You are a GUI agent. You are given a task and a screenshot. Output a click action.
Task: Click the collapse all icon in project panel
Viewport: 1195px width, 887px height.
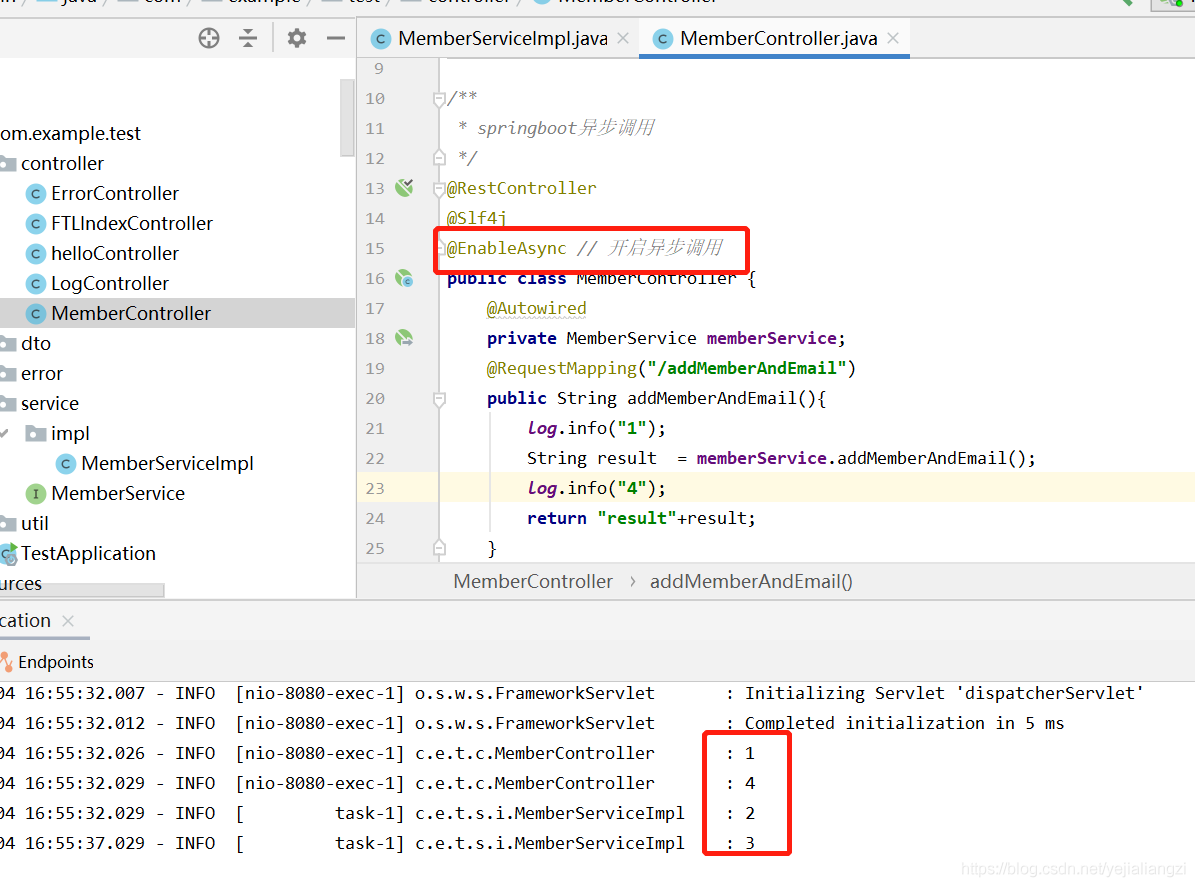click(248, 38)
